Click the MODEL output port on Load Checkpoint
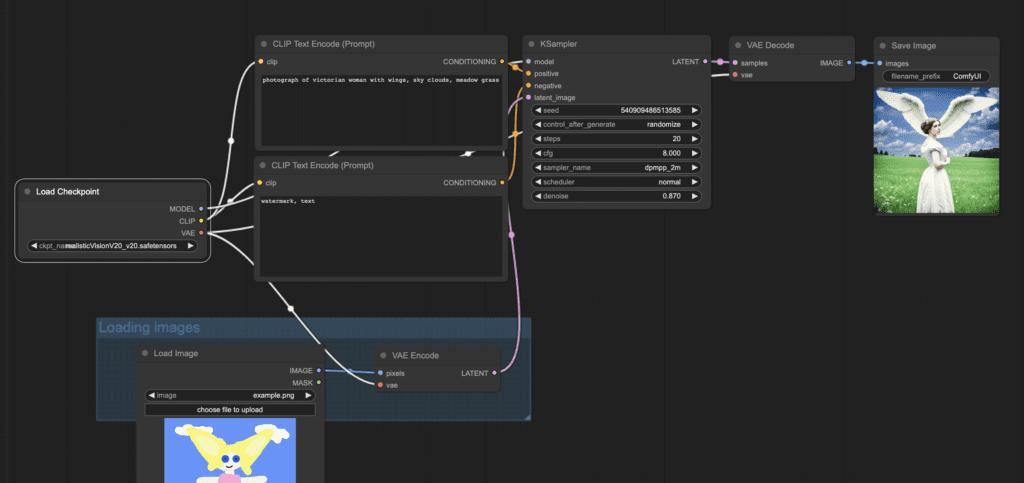Screen dimensions: 1024x483 tap(201, 209)
